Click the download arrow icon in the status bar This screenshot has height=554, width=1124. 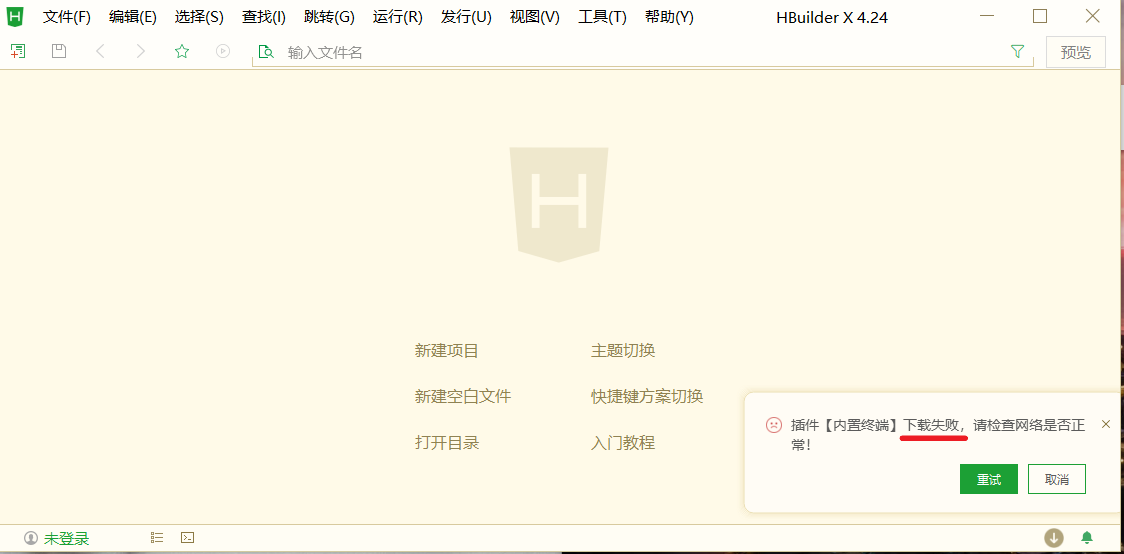tap(1054, 537)
